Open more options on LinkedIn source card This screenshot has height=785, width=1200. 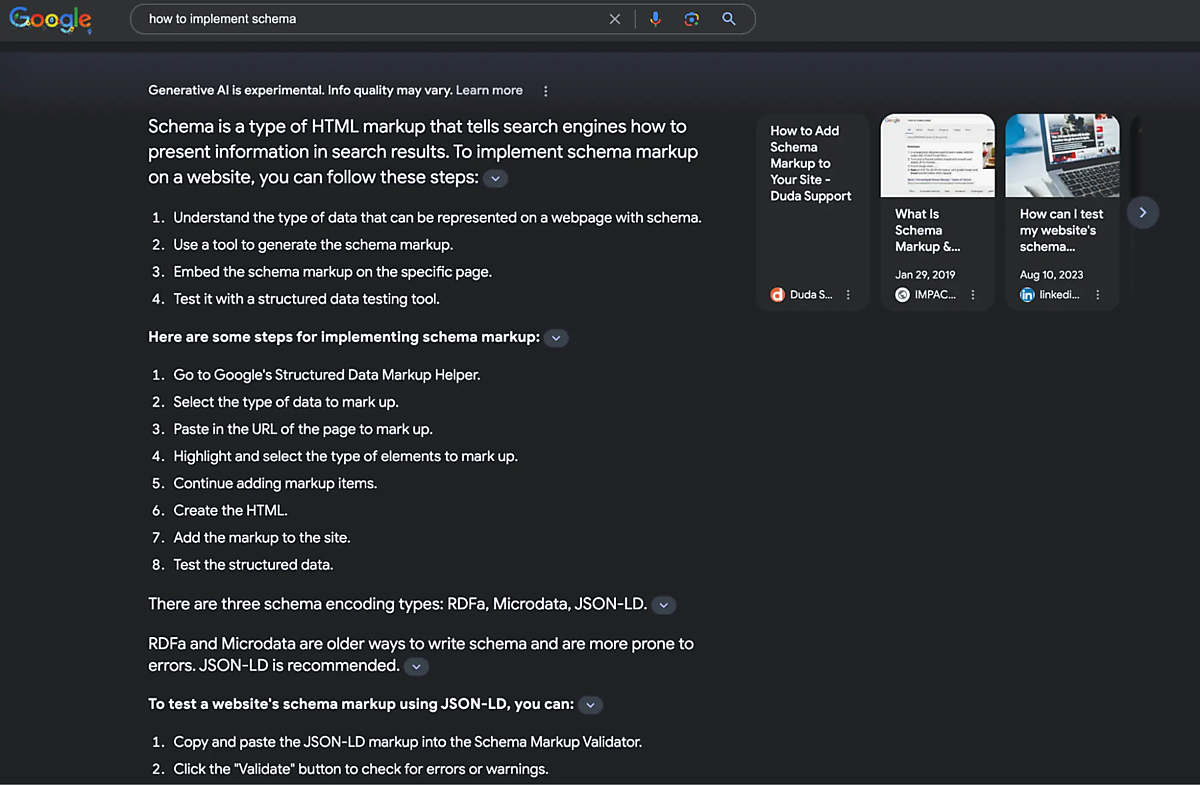(1098, 295)
